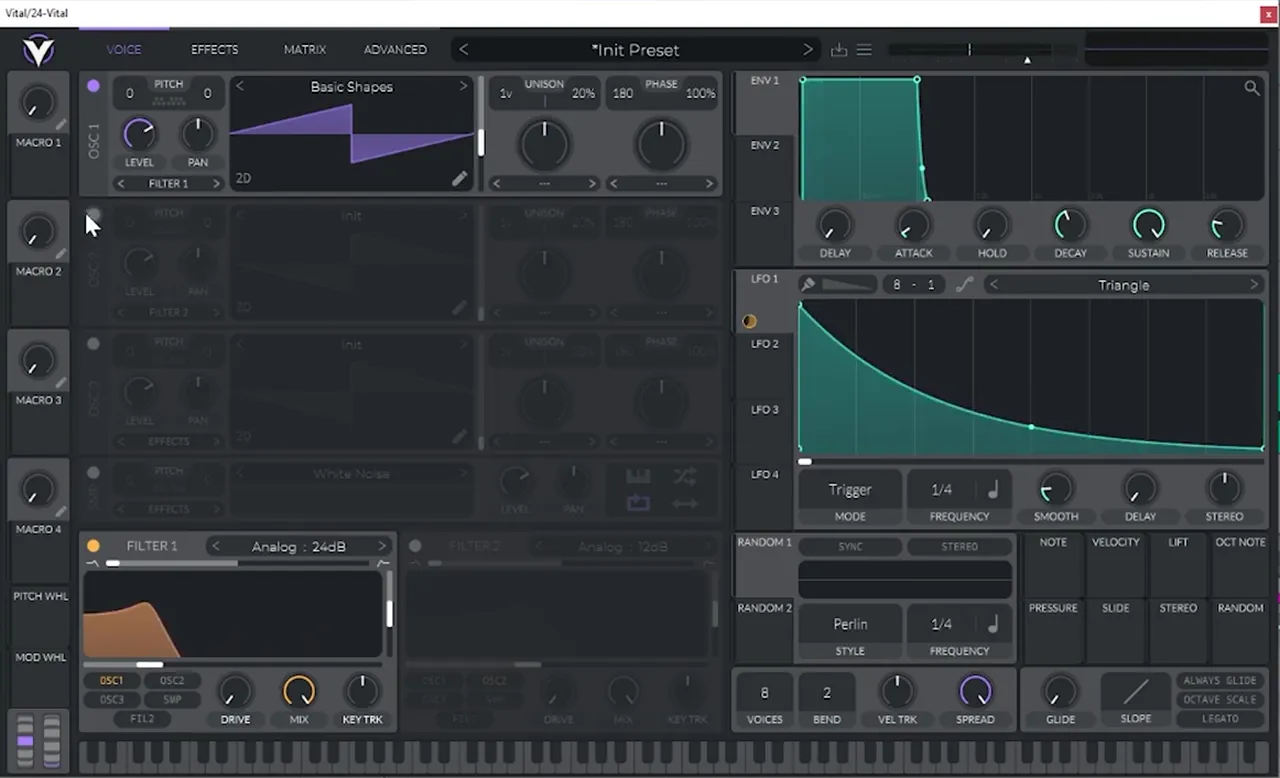Click the Vital logo icon
This screenshot has width=1280, height=778.
pyautogui.click(x=38, y=50)
